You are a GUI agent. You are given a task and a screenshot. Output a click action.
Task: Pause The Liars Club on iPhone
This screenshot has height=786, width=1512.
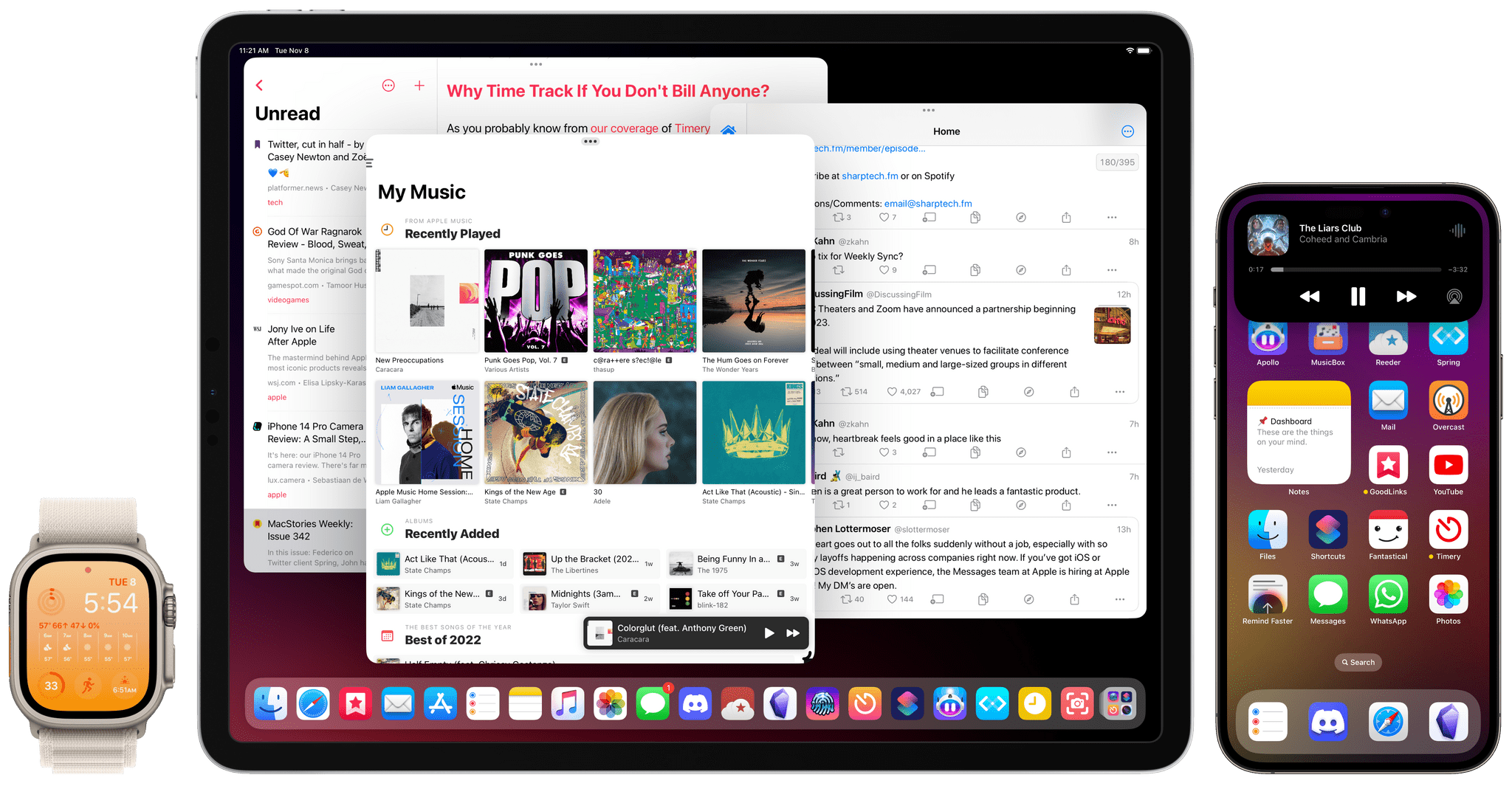click(1358, 297)
